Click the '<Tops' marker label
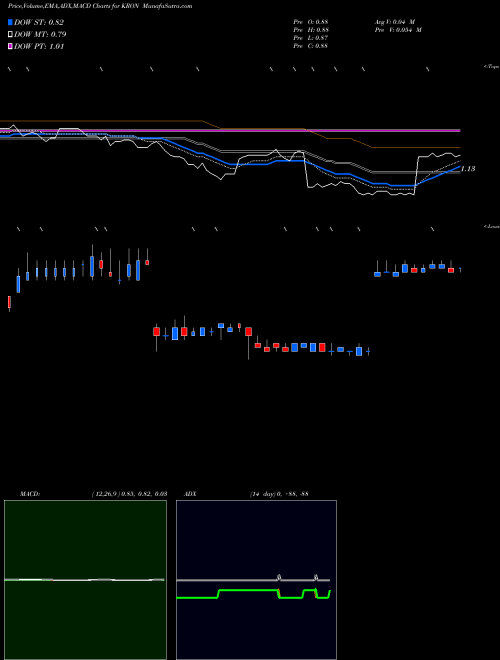Screen dimensions: 500x660 492,67
